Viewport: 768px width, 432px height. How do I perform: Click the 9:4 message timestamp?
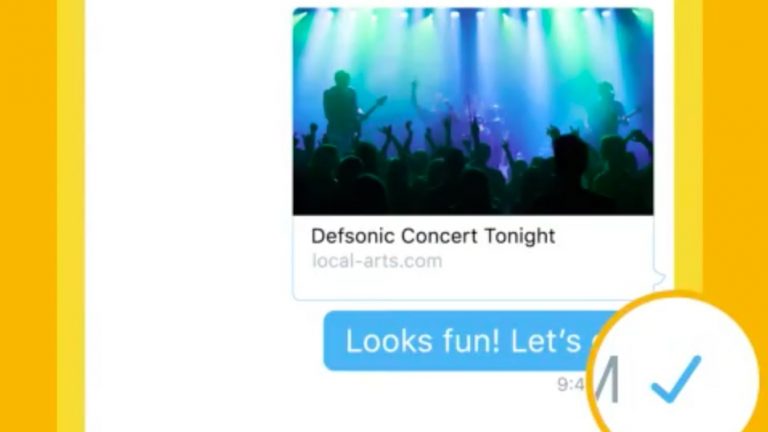click(x=571, y=384)
